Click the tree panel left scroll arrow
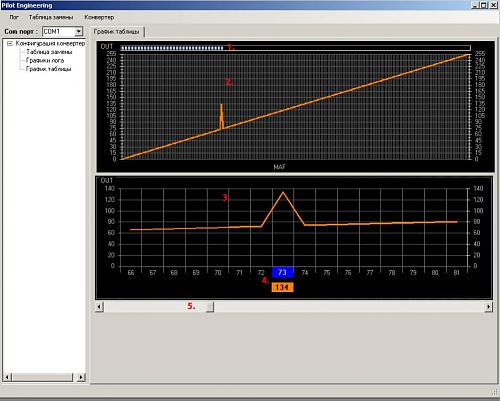This screenshot has width=500, height=401. click(7, 377)
